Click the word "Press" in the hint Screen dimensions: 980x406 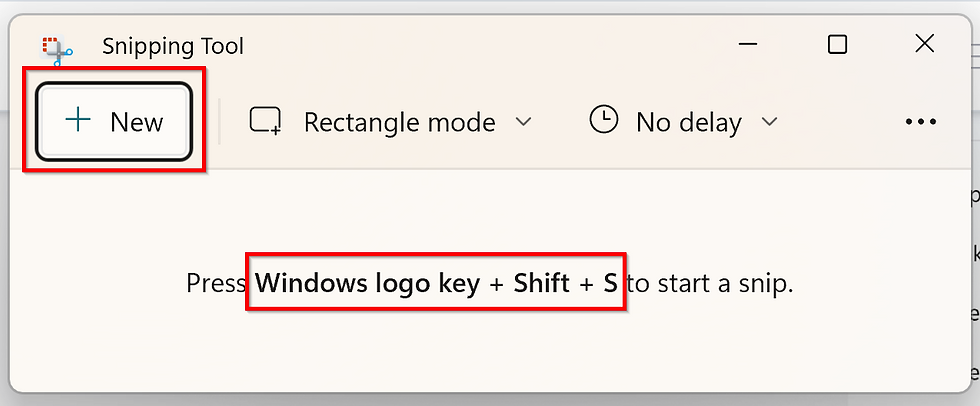tap(216, 284)
